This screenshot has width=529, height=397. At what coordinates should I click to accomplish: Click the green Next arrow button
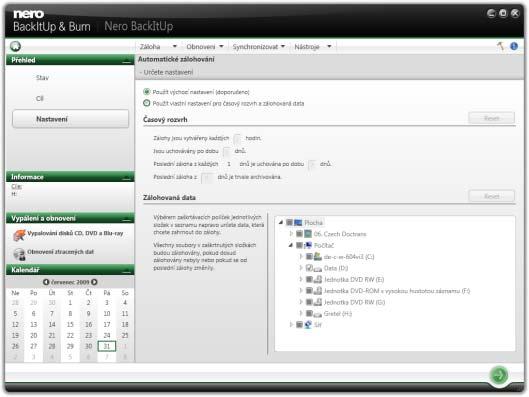(499, 375)
